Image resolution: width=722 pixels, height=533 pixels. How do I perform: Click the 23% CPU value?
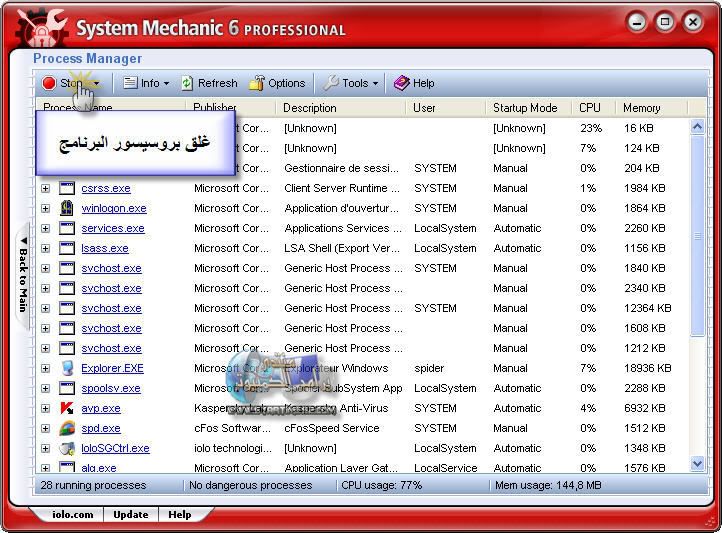point(591,128)
